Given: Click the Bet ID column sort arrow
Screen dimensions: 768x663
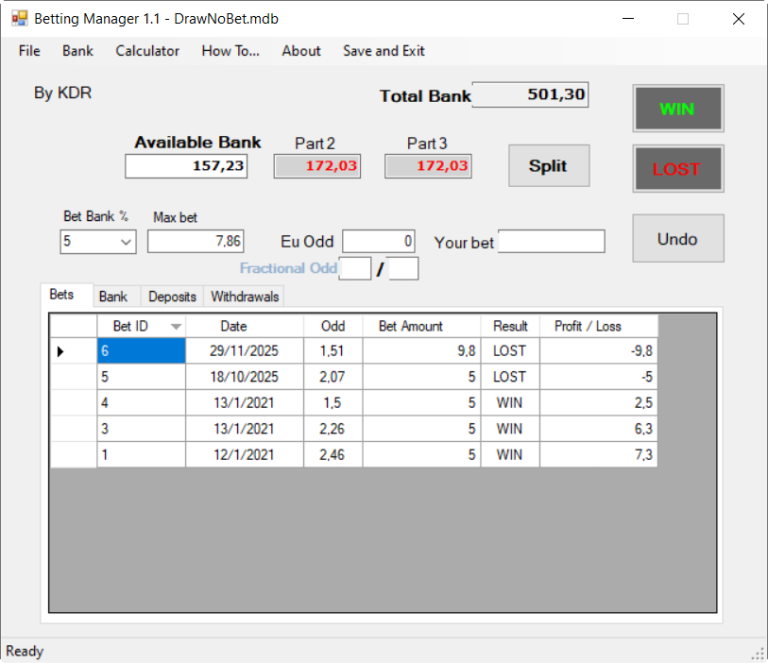Looking at the screenshot, I should click(x=177, y=326).
